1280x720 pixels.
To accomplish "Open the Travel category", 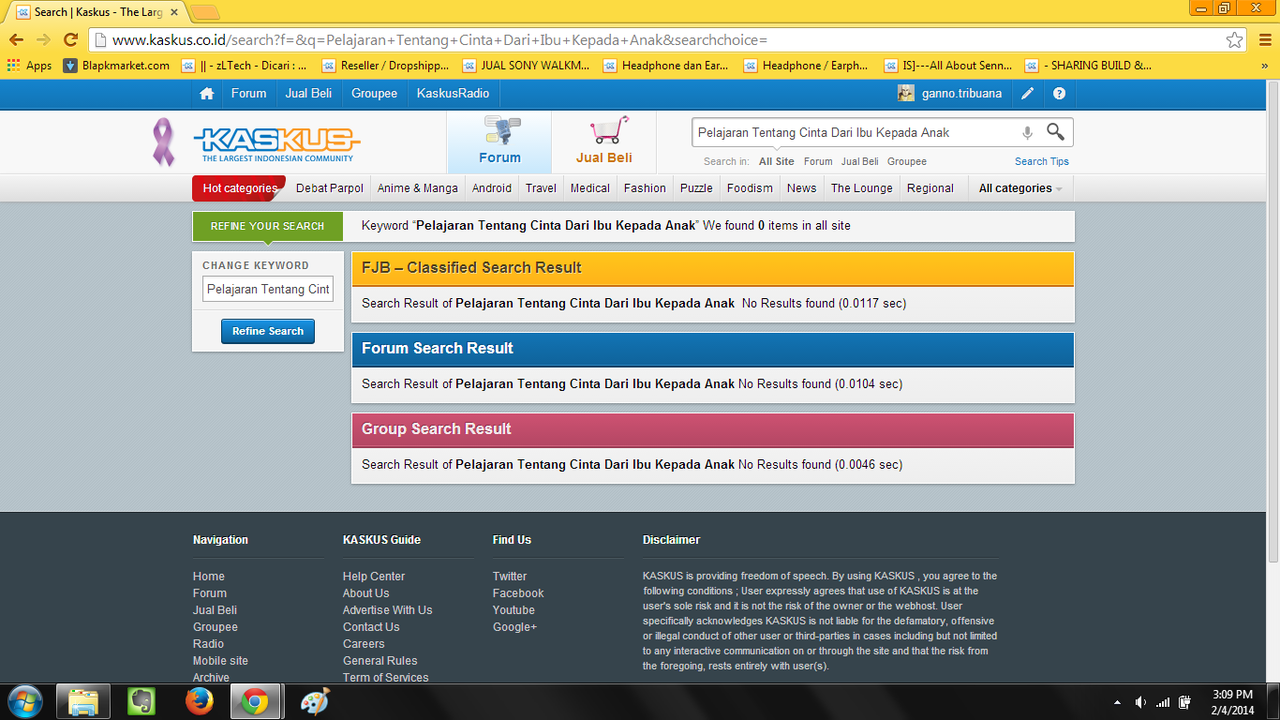I will (x=541, y=188).
